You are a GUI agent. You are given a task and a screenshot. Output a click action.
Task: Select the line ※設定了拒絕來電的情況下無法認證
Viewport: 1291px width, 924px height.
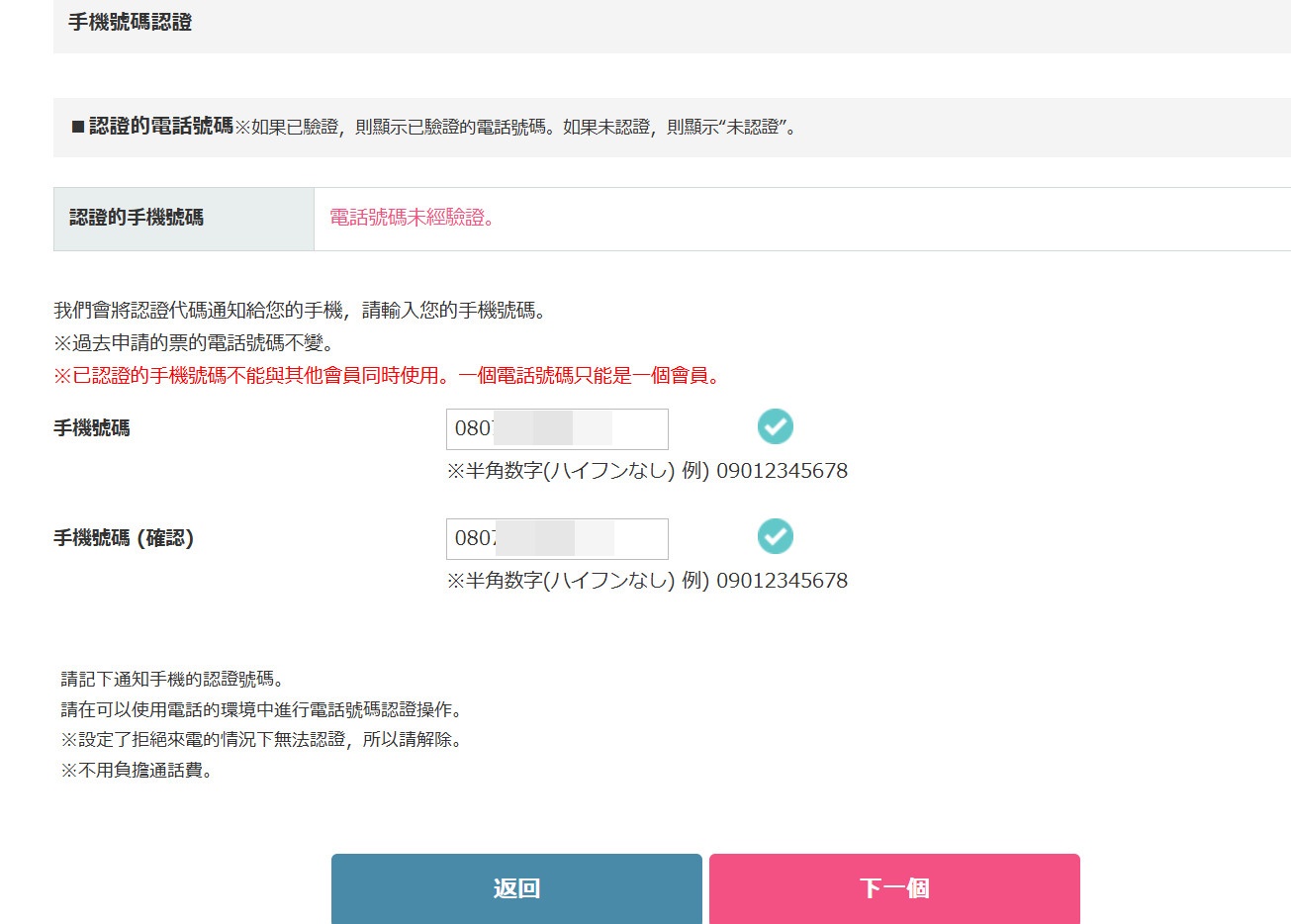(x=262, y=739)
